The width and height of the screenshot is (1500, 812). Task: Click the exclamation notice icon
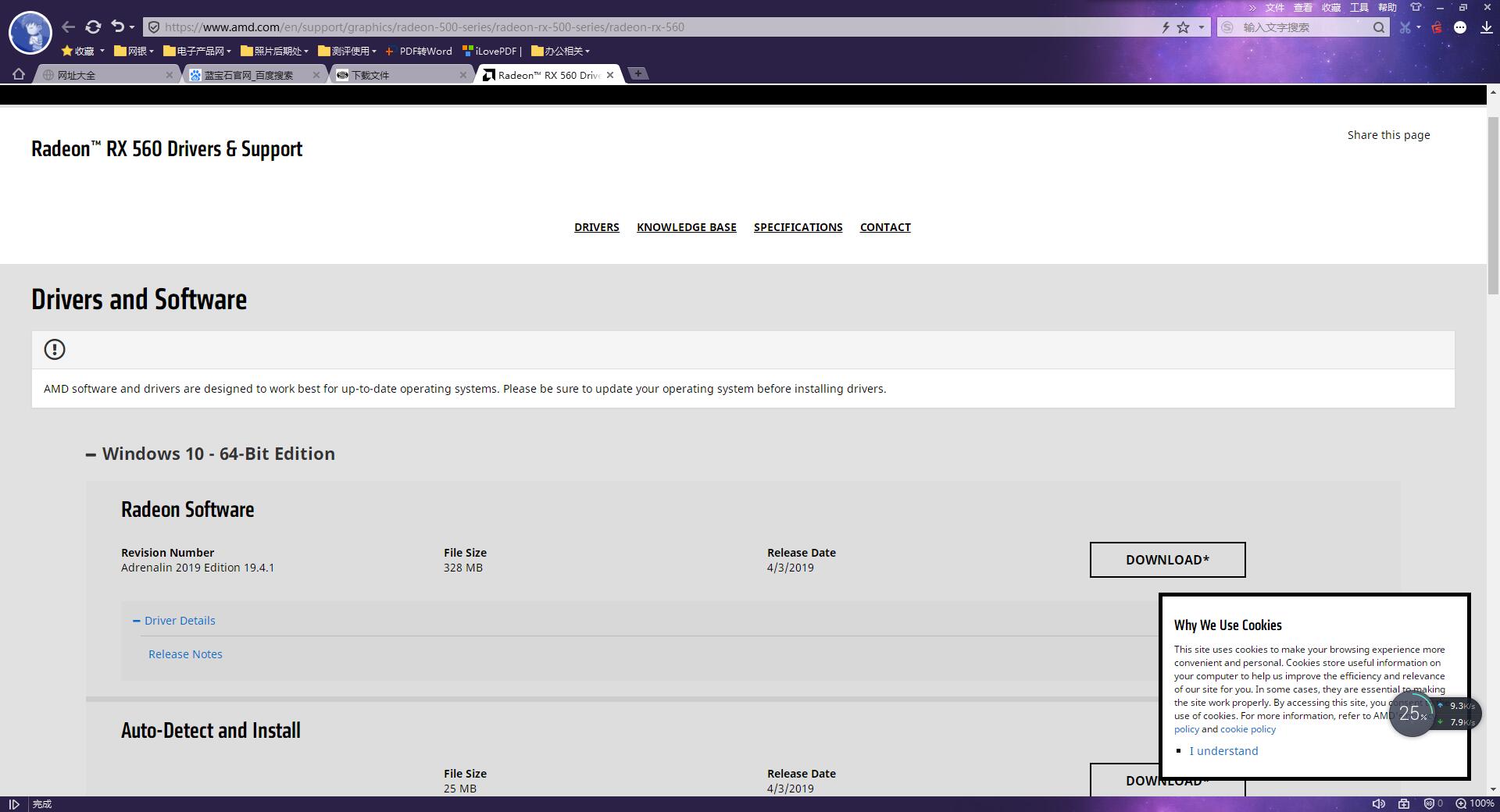(x=55, y=350)
